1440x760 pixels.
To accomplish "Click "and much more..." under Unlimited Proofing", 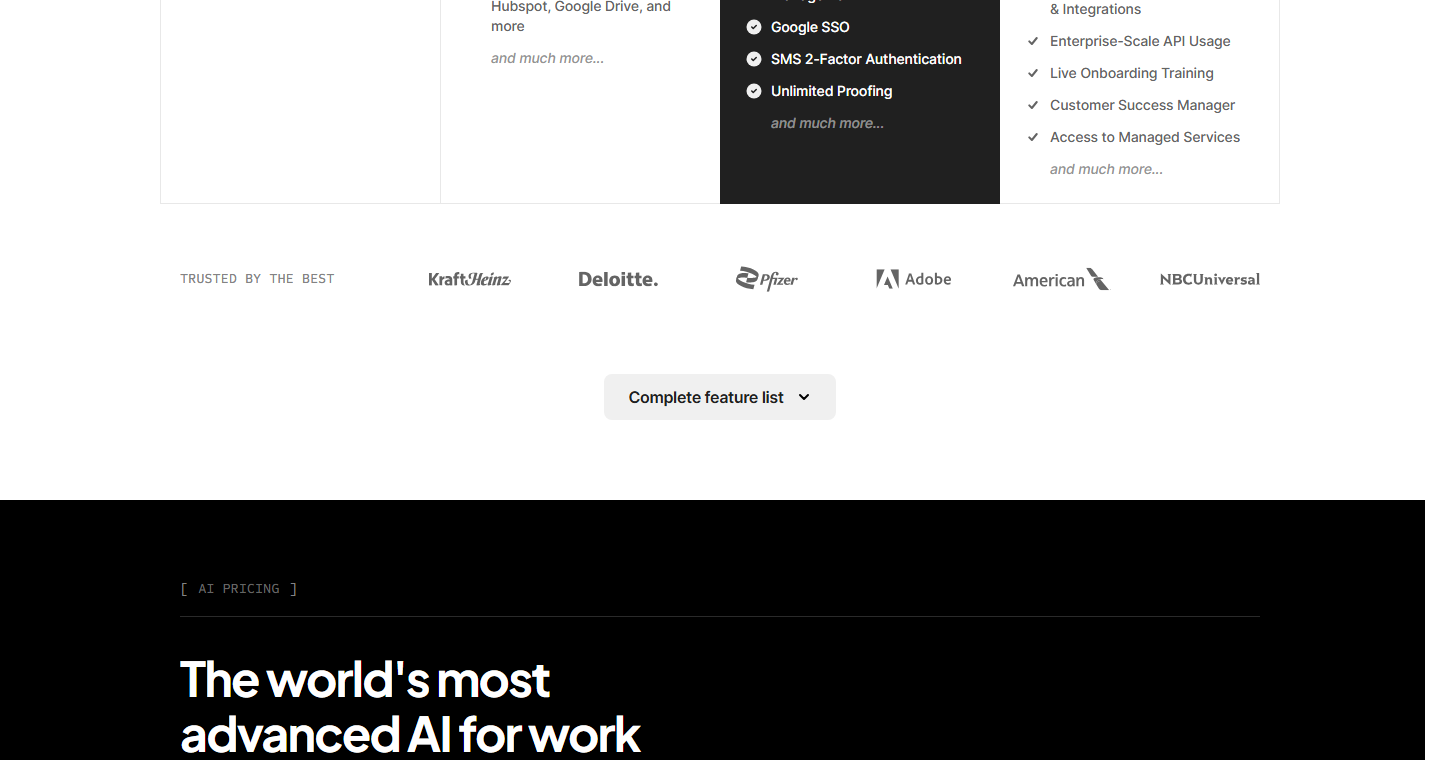I will click(827, 123).
